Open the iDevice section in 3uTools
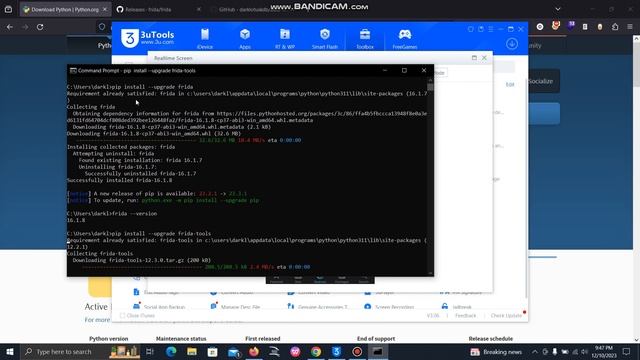 [204, 39]
